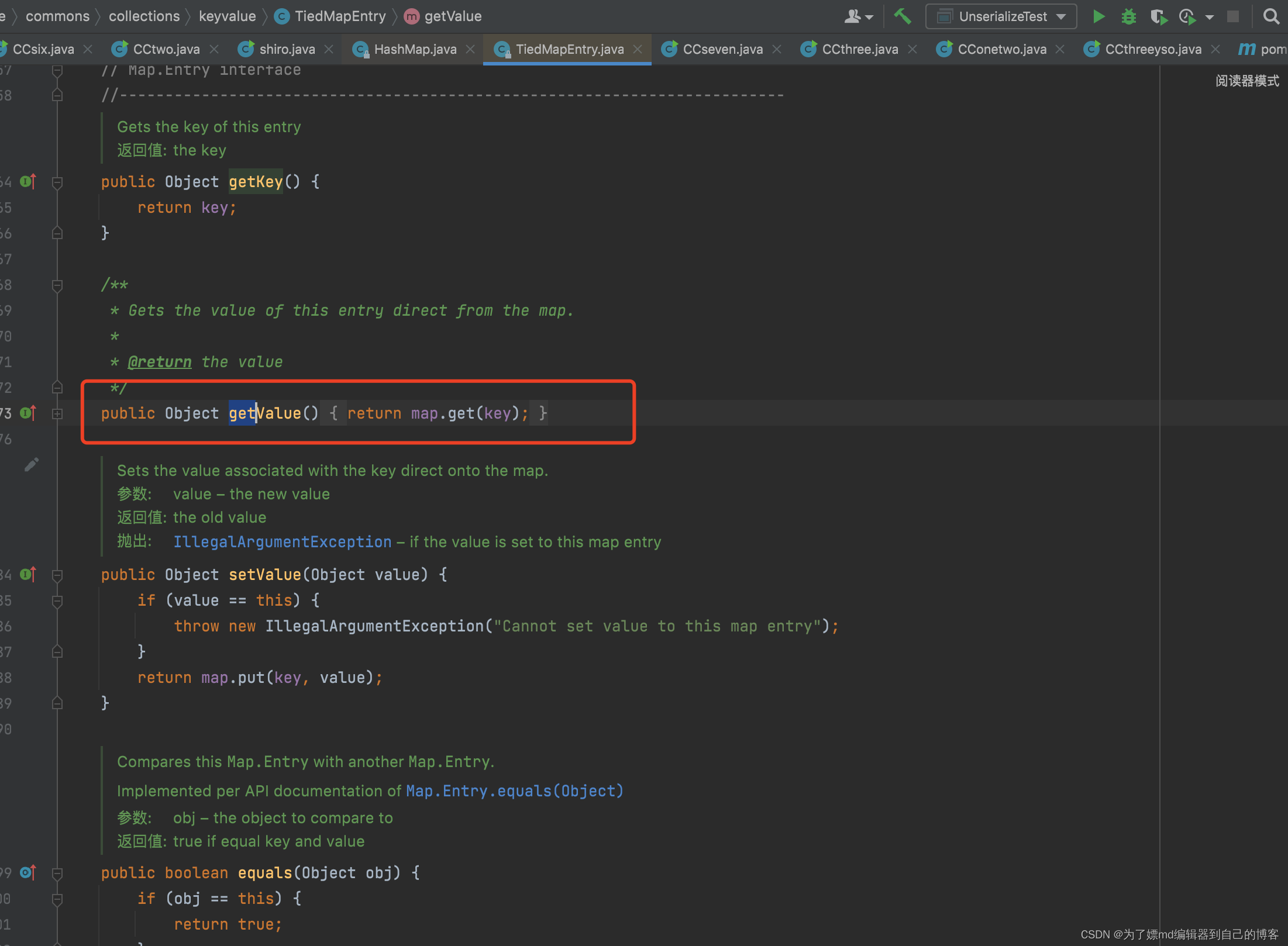Open the UnserializeTest run configuration dropdown
This screenshot has height=946, width=1288.
1001,16
